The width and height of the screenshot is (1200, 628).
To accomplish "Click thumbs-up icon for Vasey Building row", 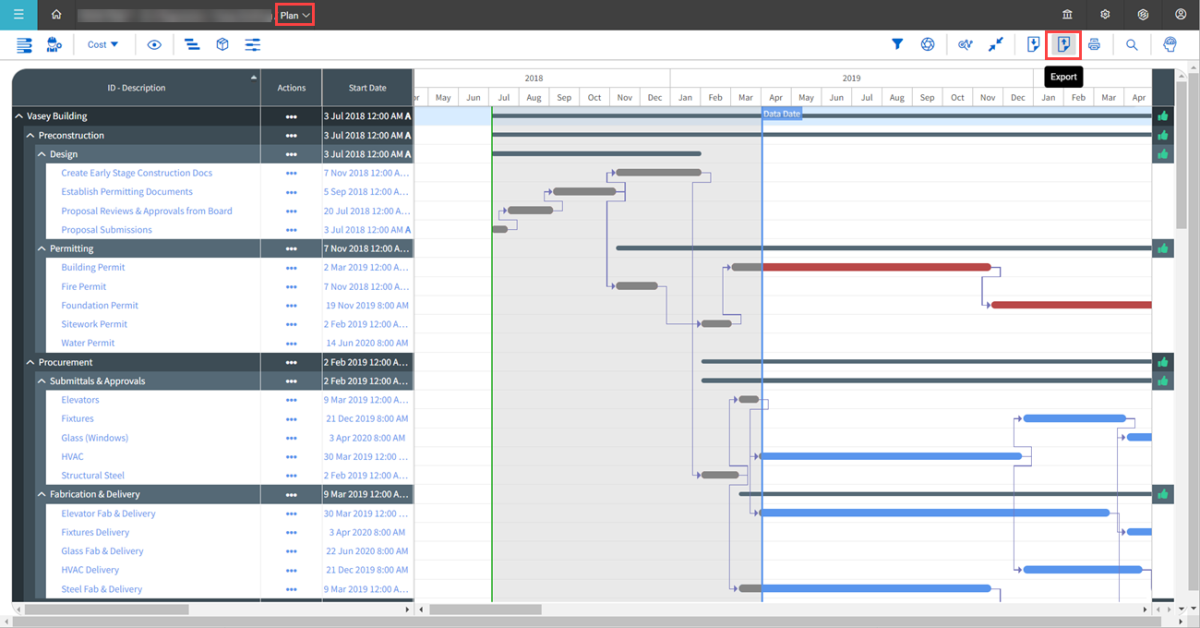I will click(1163, 116).
